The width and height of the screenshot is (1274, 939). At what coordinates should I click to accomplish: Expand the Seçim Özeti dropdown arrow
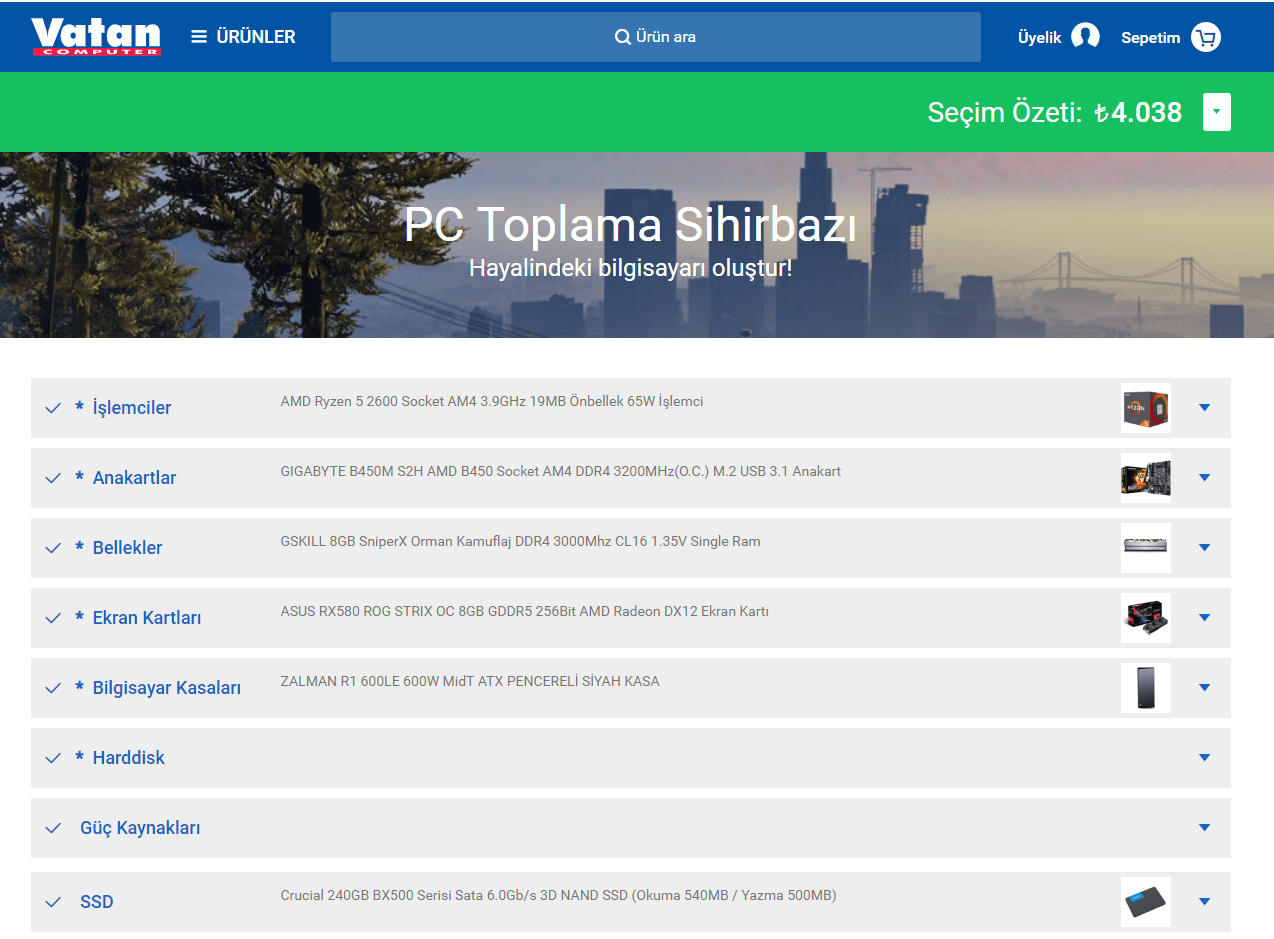(x=1216, y=112)
